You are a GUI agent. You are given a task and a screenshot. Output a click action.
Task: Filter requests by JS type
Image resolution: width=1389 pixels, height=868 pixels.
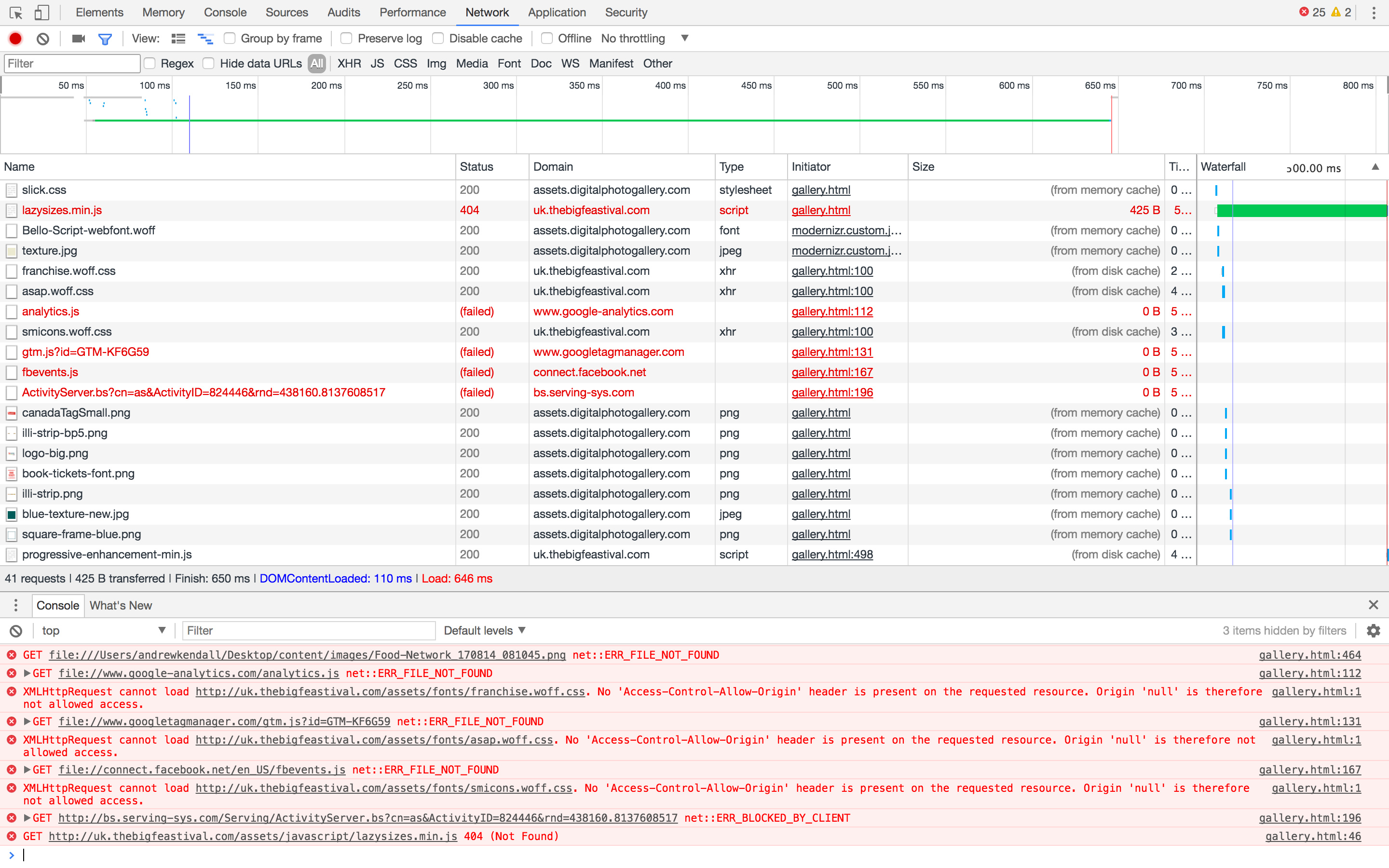[x=377, y=64]
